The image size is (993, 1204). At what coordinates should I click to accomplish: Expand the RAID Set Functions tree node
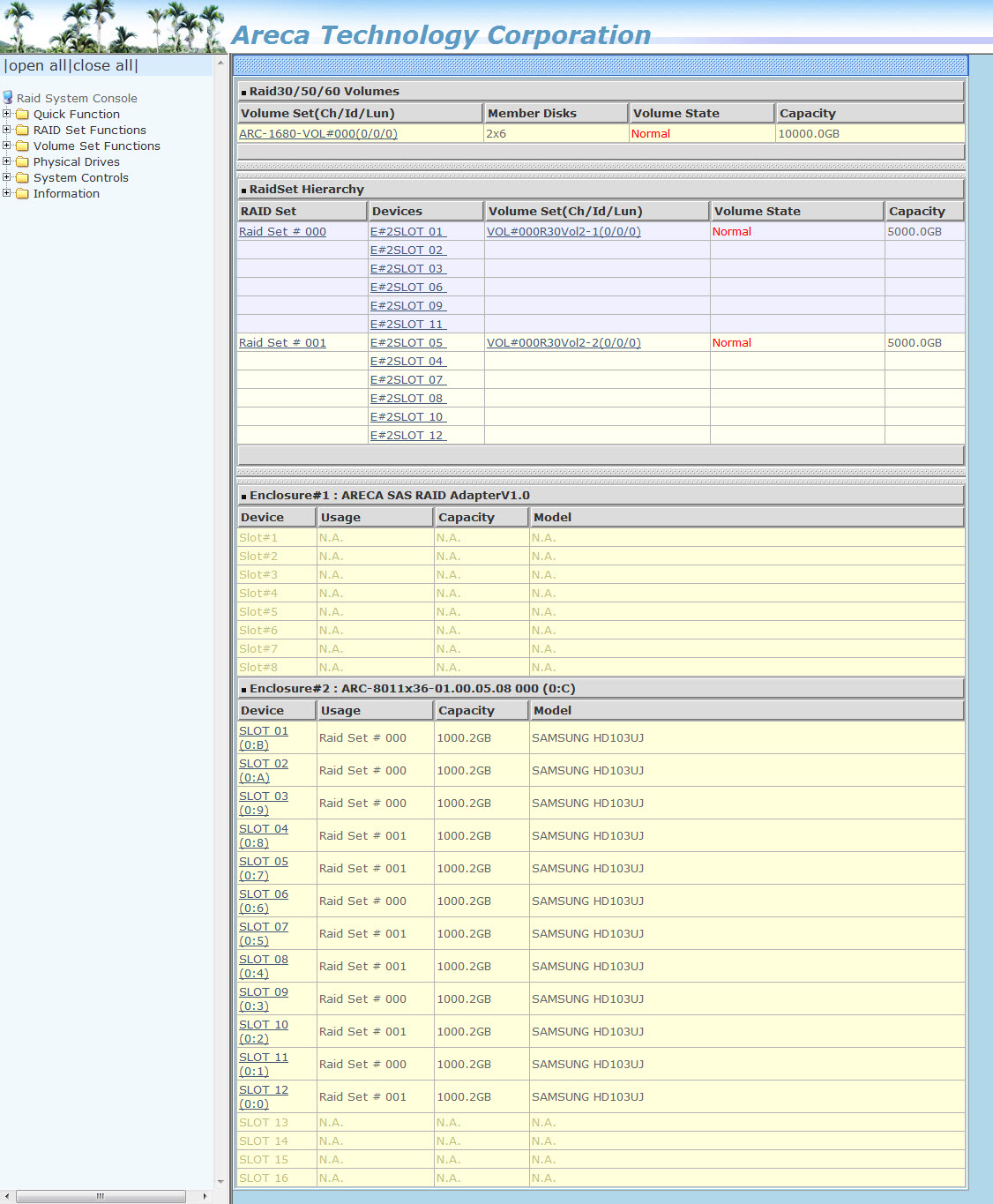7,130
